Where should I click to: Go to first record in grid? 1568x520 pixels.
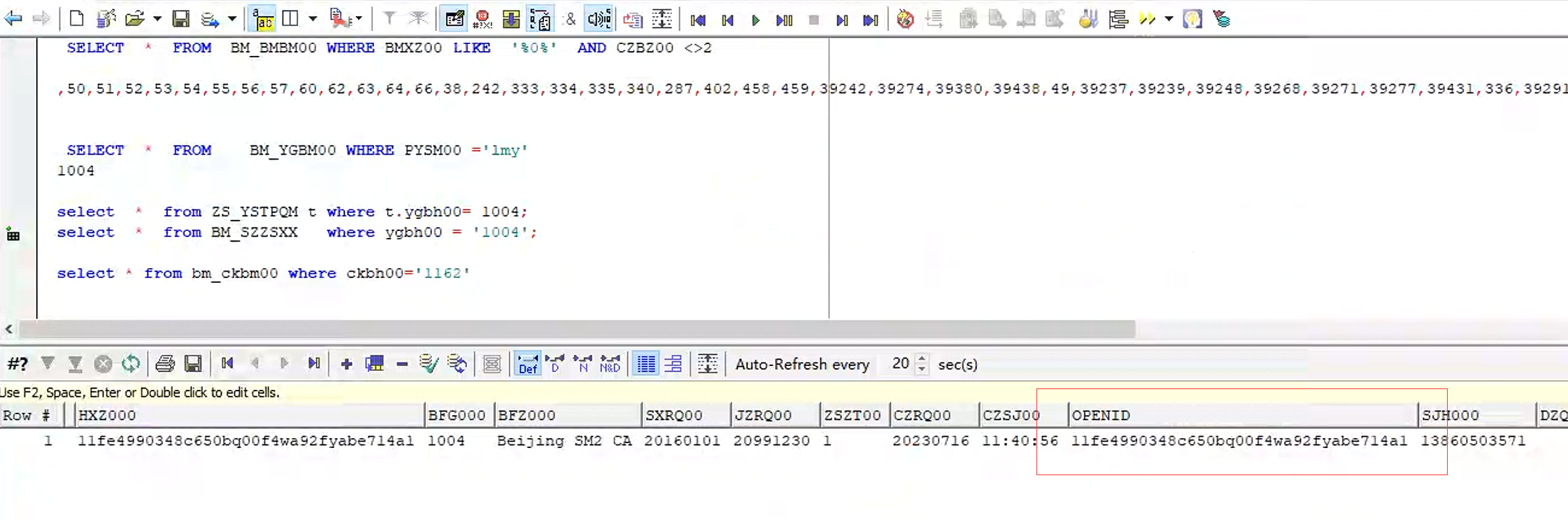(x=227, y=363)
